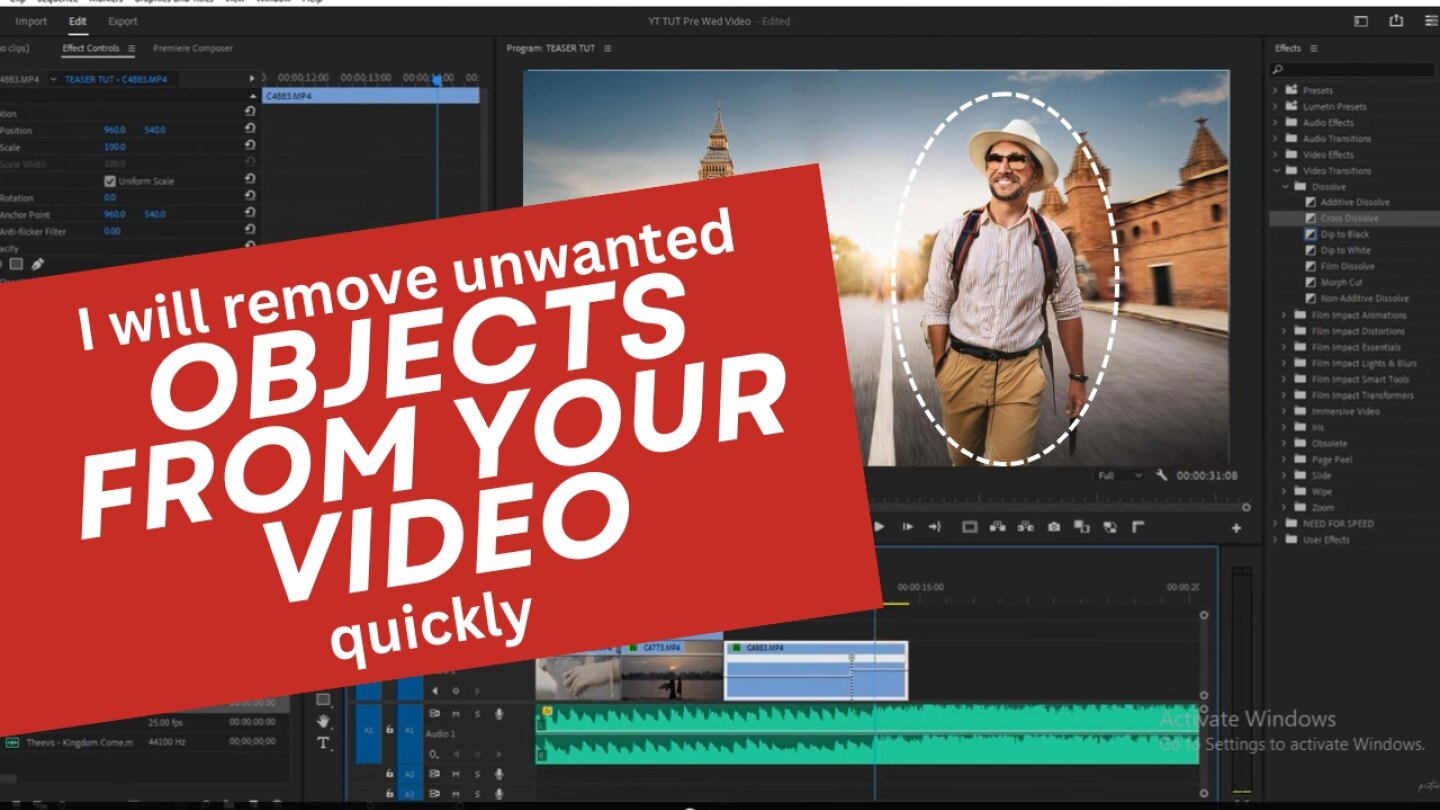Collapse the Dissolve folder

pos(1285,186)
